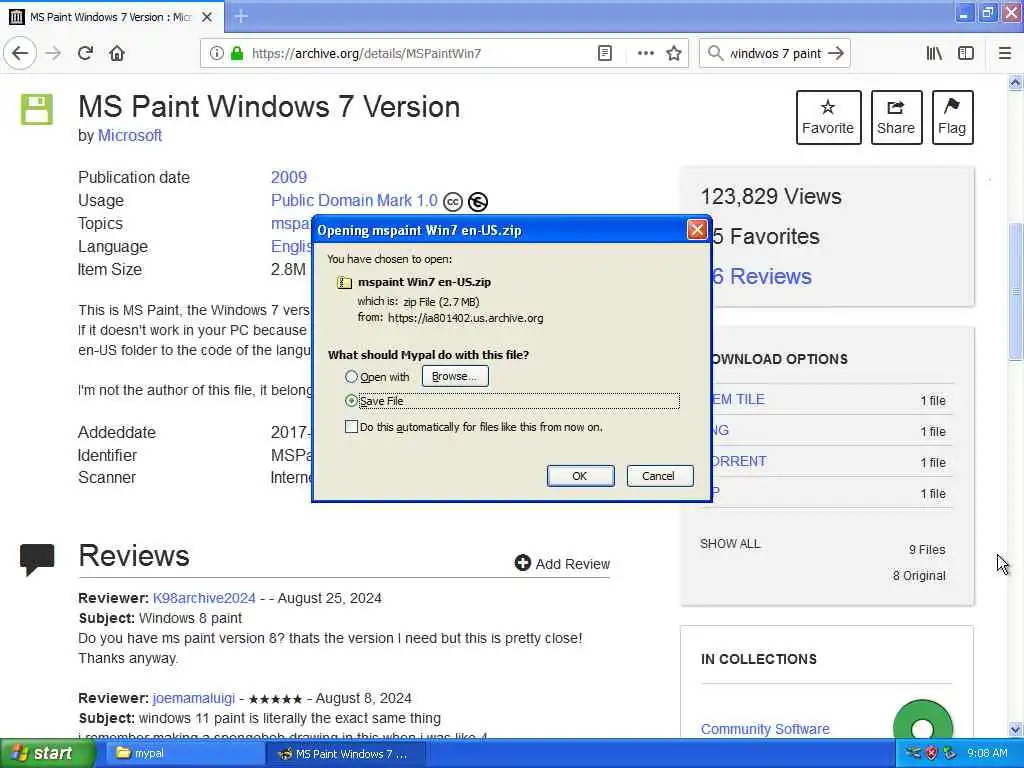Toggle reader view icon in address bar
1024x768 pixels.
(605, 54)
